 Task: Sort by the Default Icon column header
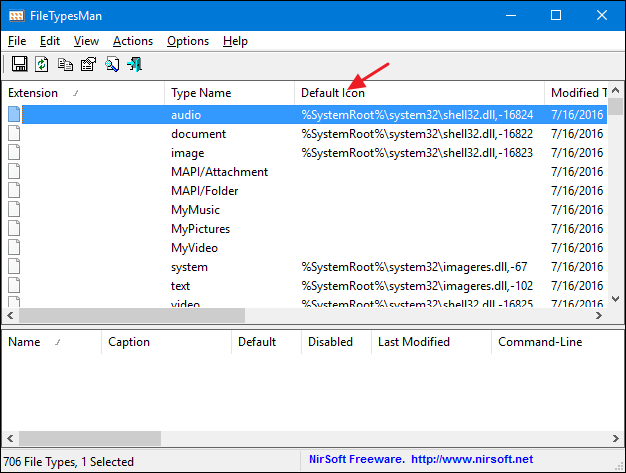click(x=332, y=93)
